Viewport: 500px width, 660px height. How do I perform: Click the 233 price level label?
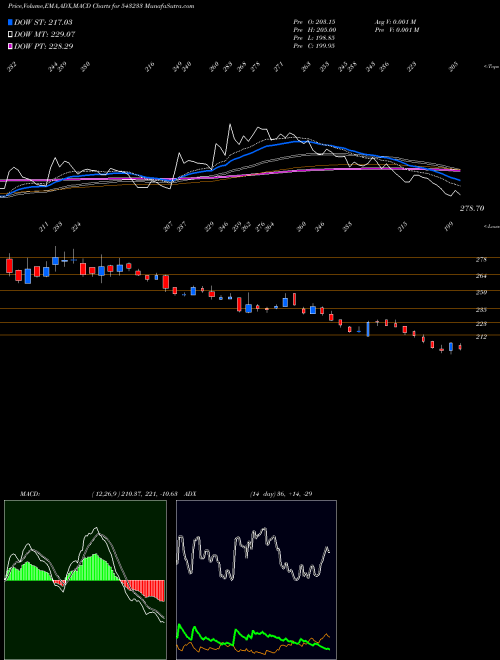[481, 310]
